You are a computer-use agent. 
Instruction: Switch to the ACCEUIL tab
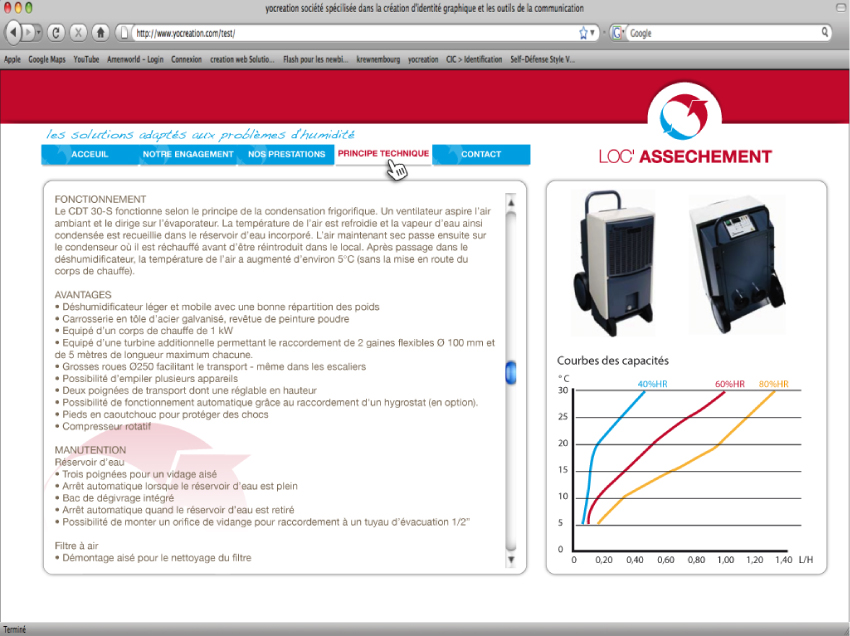(x=90, y=155)
